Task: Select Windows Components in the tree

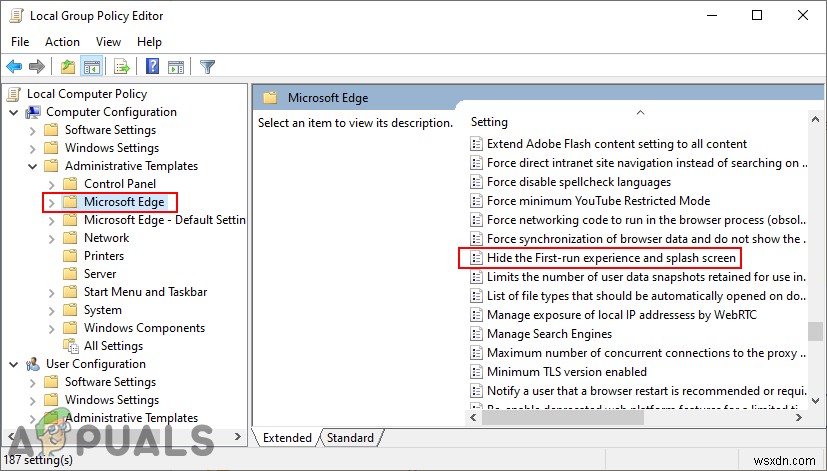Action: coord(144,328)
